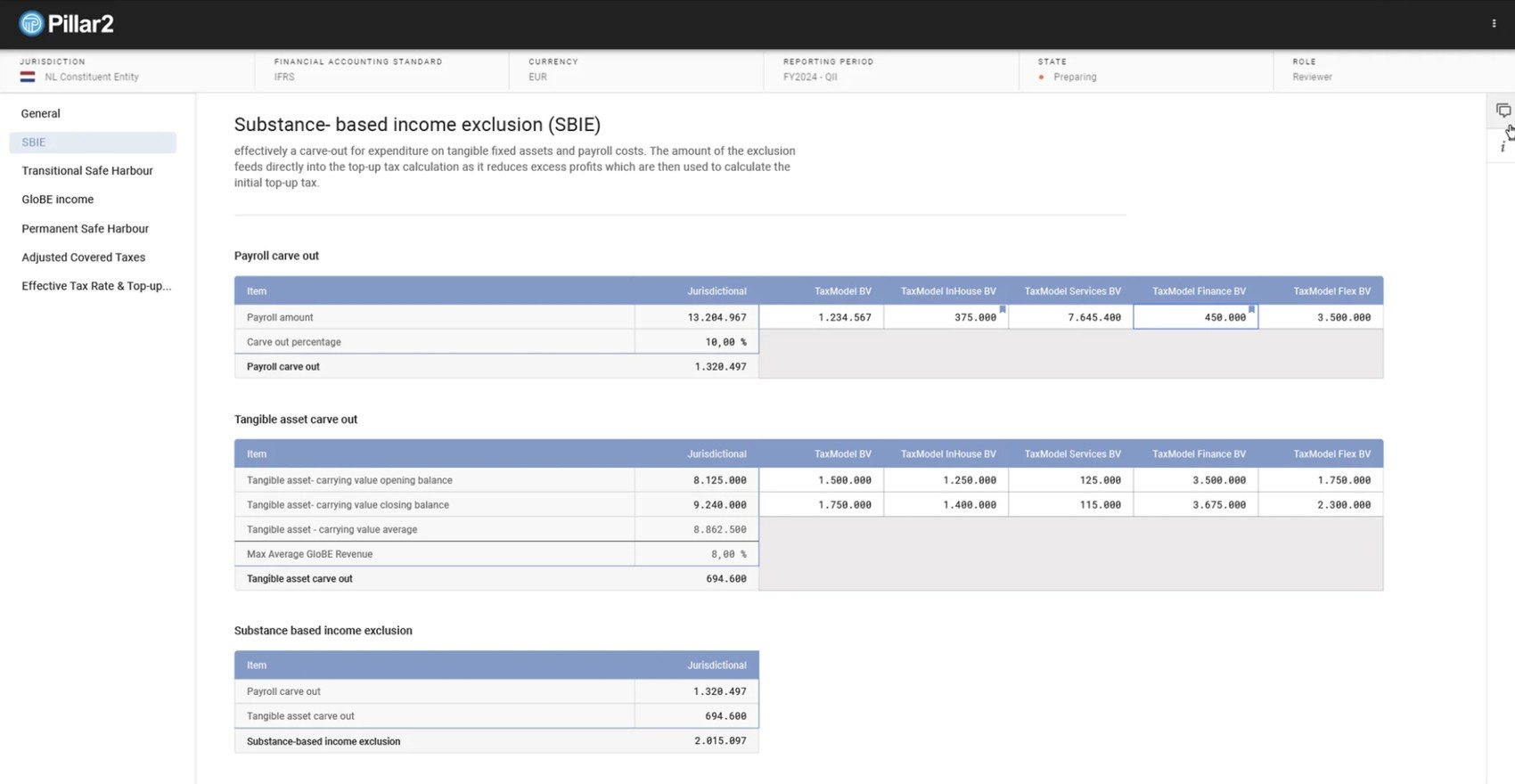Click closing balance cell 3.675.000
Image resolution: width=1515 pixels, height=784 pixels.
click(1196, 505)
